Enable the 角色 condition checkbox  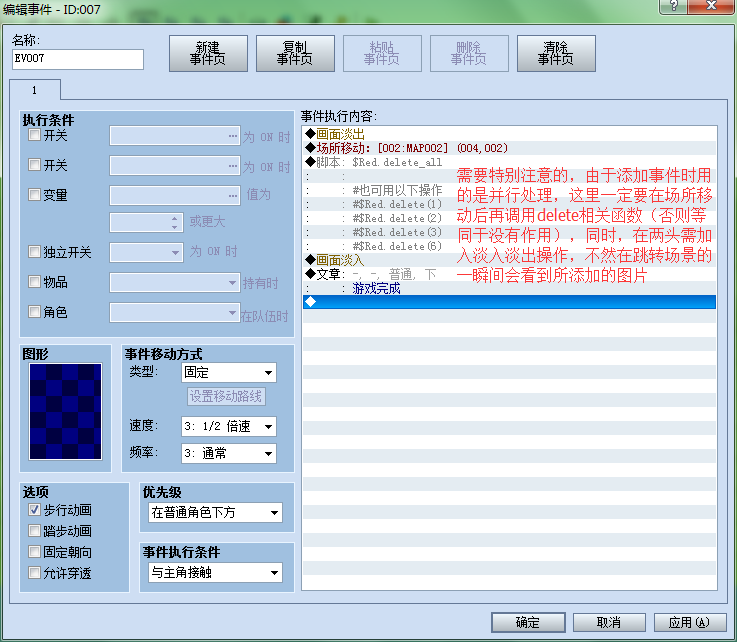34,312
